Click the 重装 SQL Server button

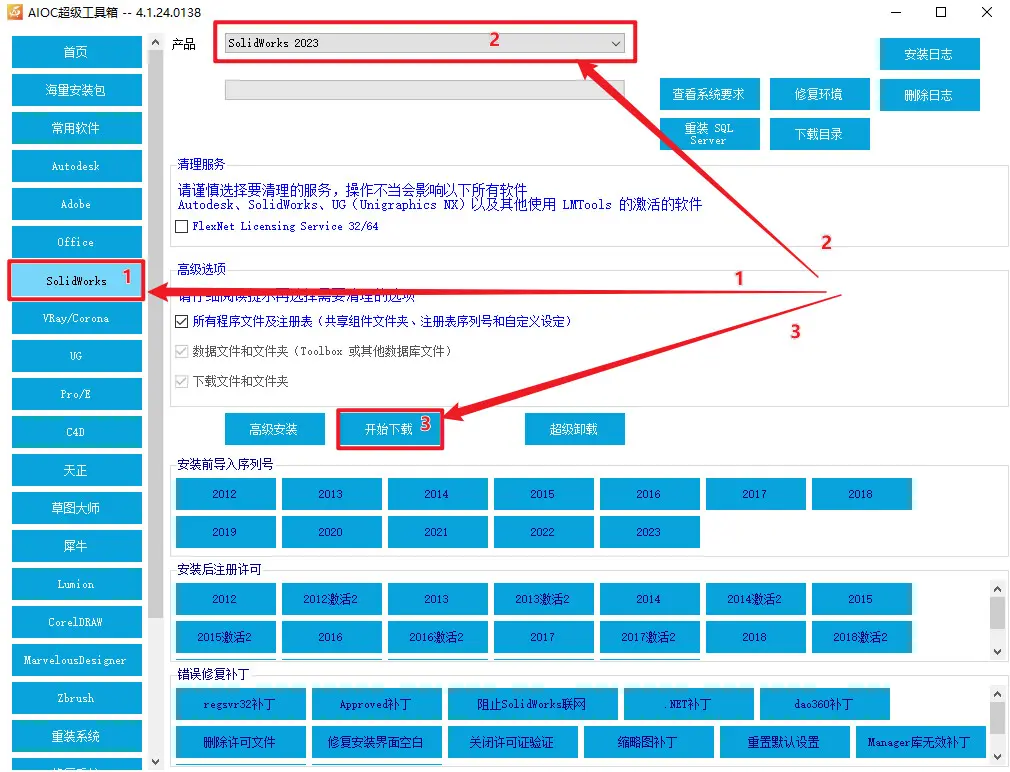(x=709, y=134)
